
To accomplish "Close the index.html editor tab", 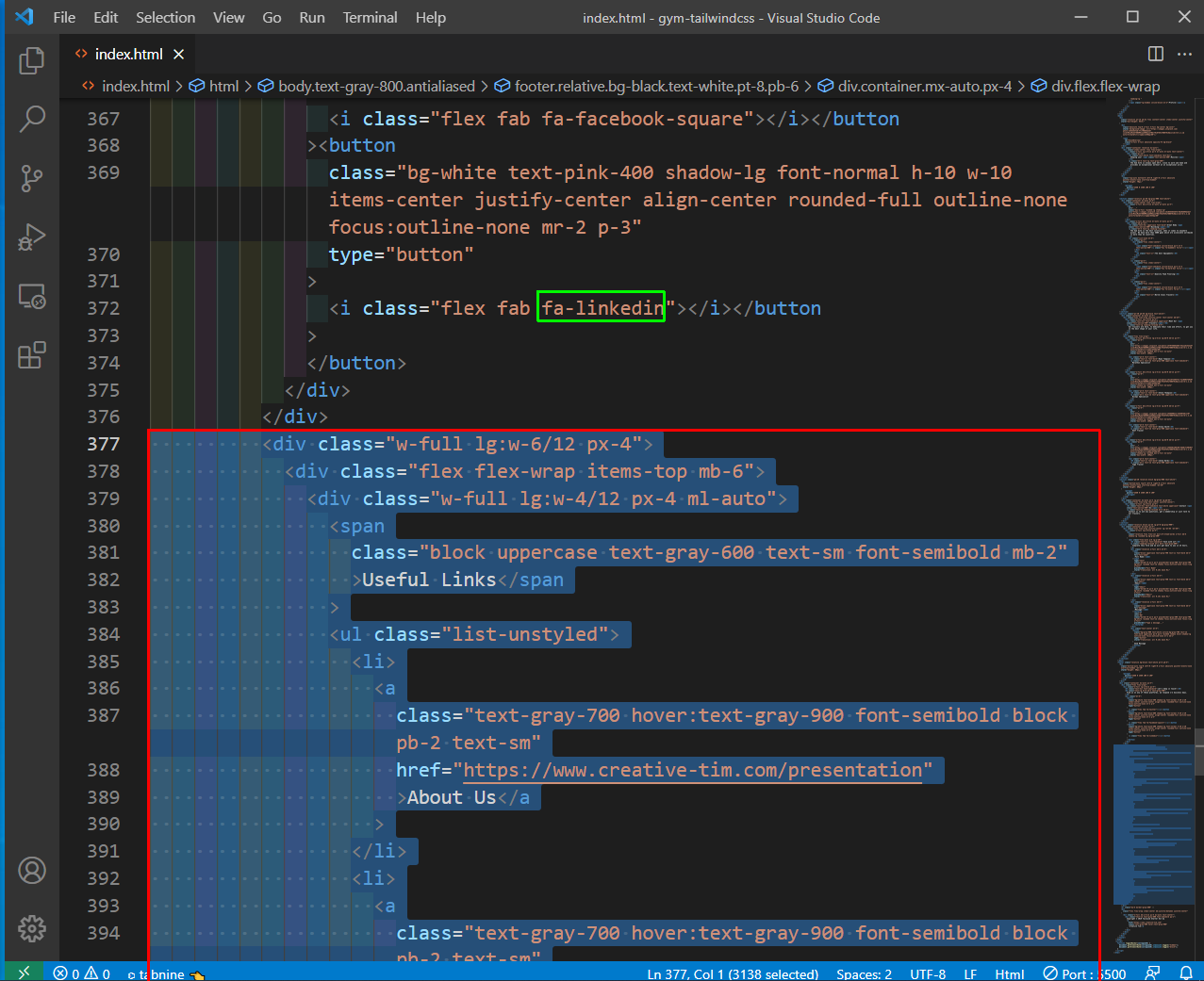I will click(178, 55).
